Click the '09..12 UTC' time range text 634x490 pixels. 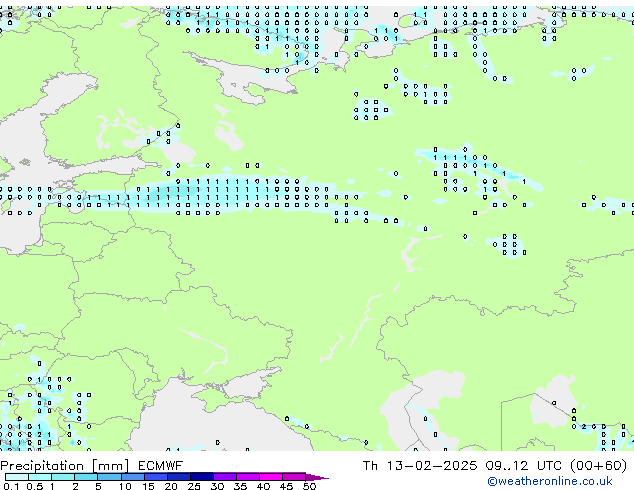(x=523, y=466)
